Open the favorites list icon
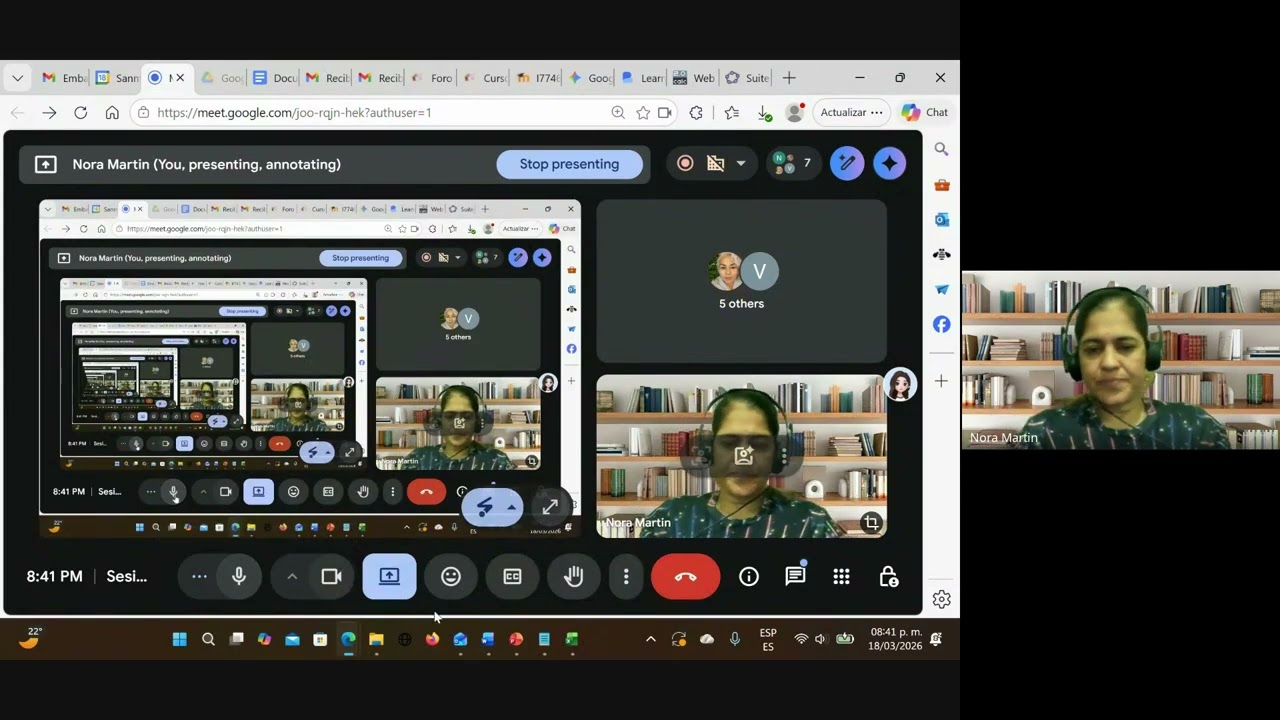 pos(731,113)
